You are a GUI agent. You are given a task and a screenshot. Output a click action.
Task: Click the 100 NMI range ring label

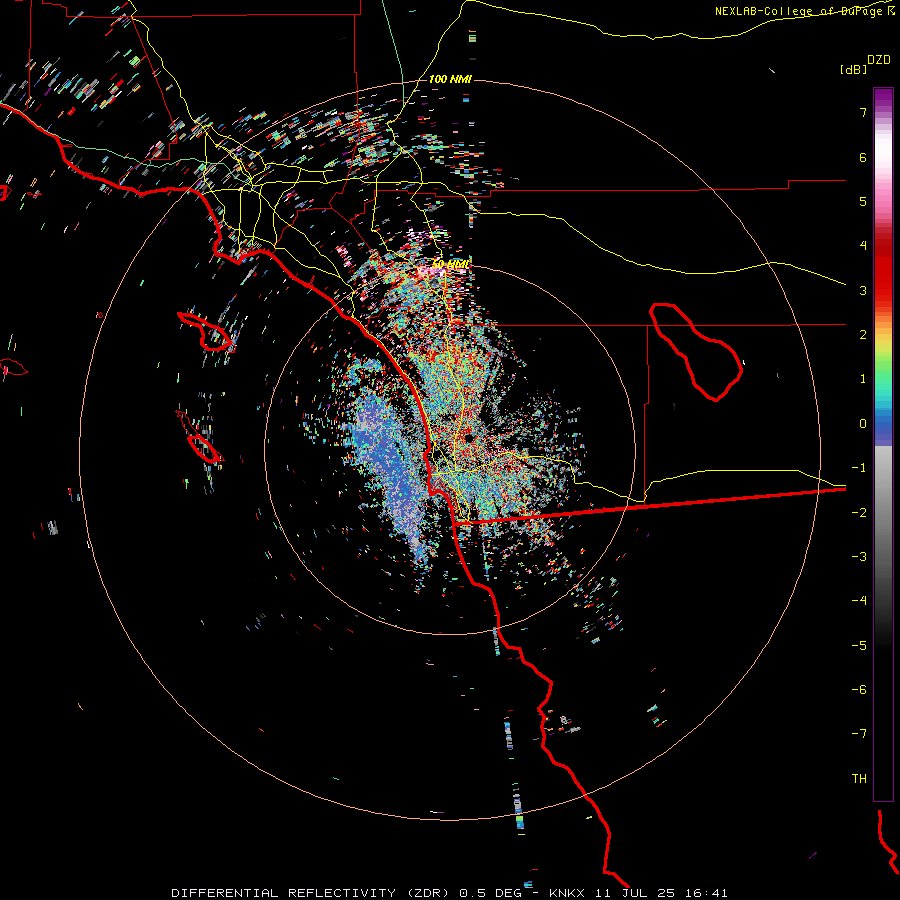click(450, 79)
